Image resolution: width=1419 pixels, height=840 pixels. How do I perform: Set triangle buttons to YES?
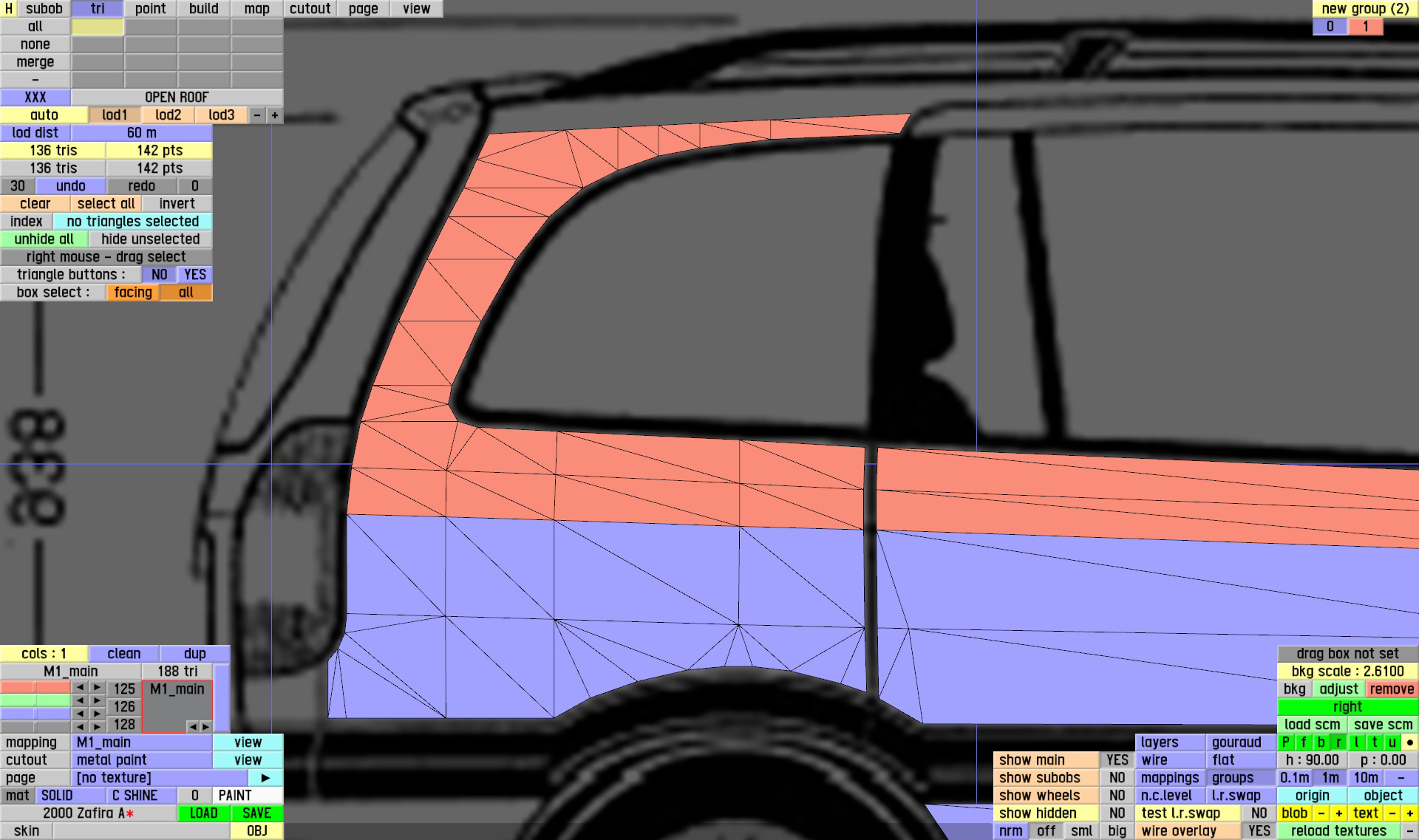[195, 275]
